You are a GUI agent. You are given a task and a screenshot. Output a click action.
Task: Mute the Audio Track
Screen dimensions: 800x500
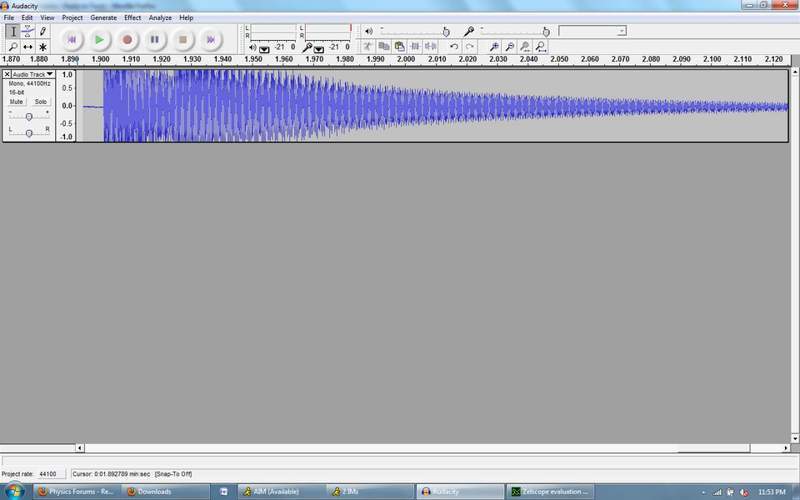click(16, 102)
